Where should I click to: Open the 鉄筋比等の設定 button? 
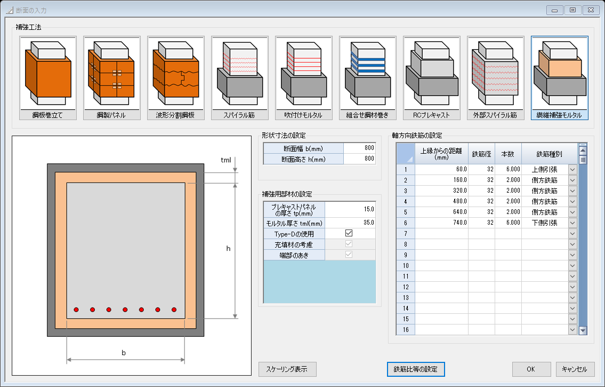tap(416, 369)
